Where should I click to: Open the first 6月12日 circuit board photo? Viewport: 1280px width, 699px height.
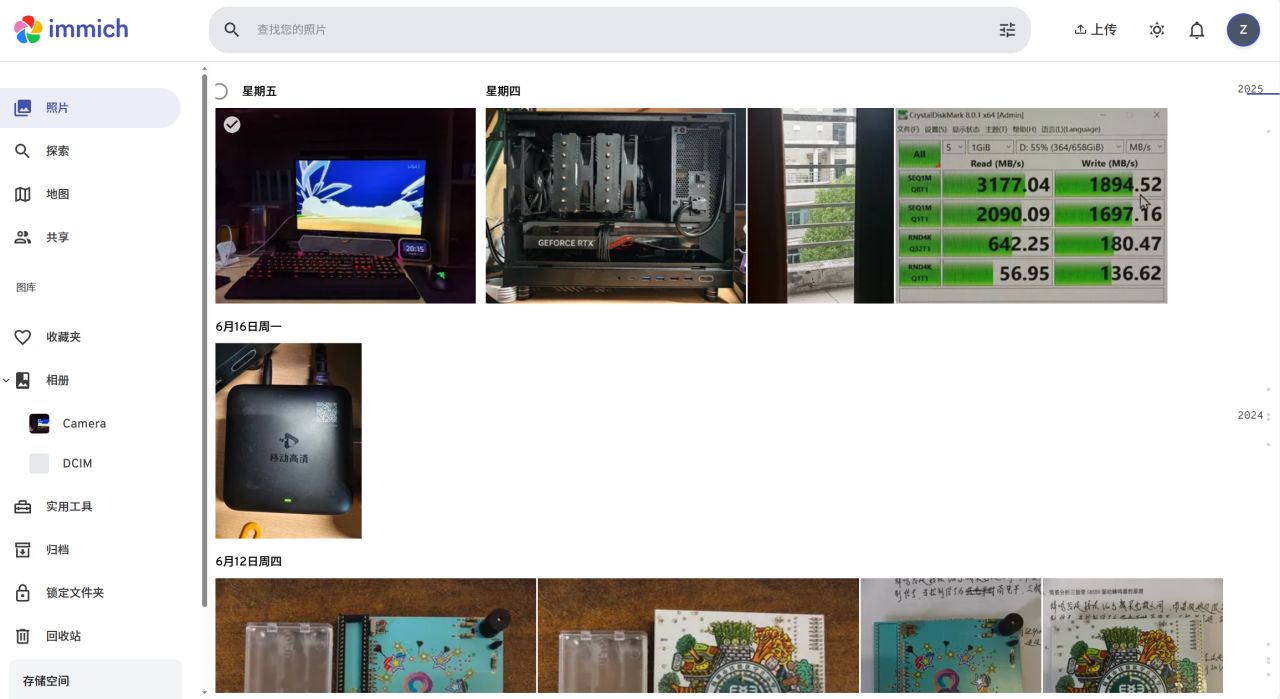(376, 636)
